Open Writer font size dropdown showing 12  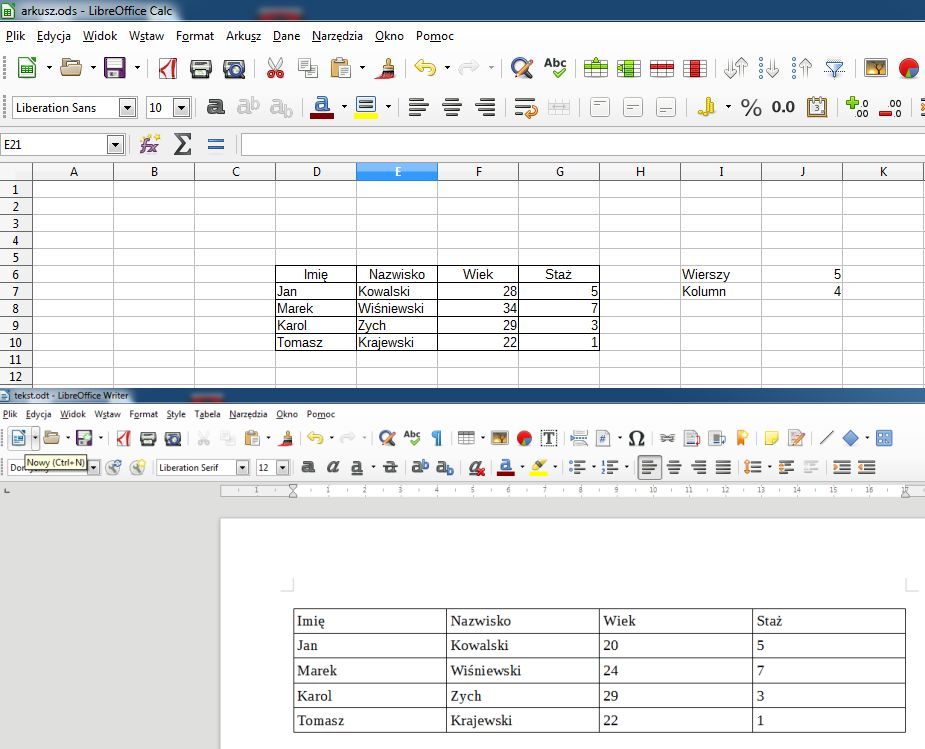282,467
